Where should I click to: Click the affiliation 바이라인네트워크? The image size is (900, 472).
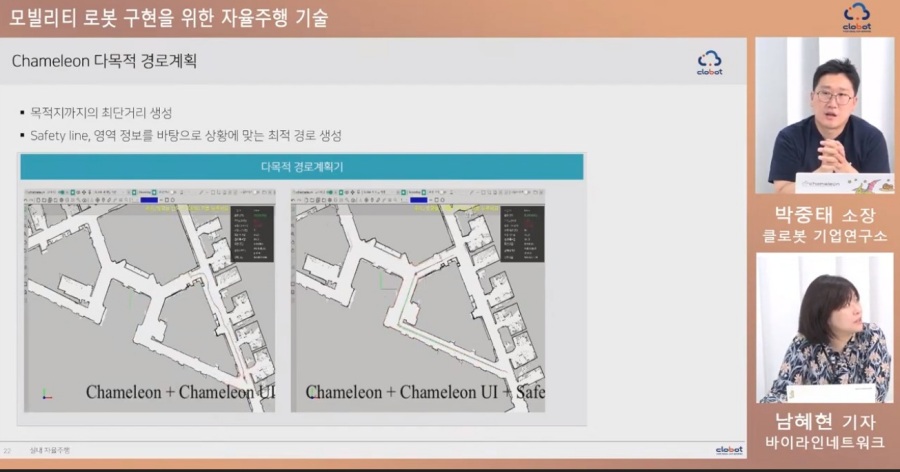[x=825, y=443]
